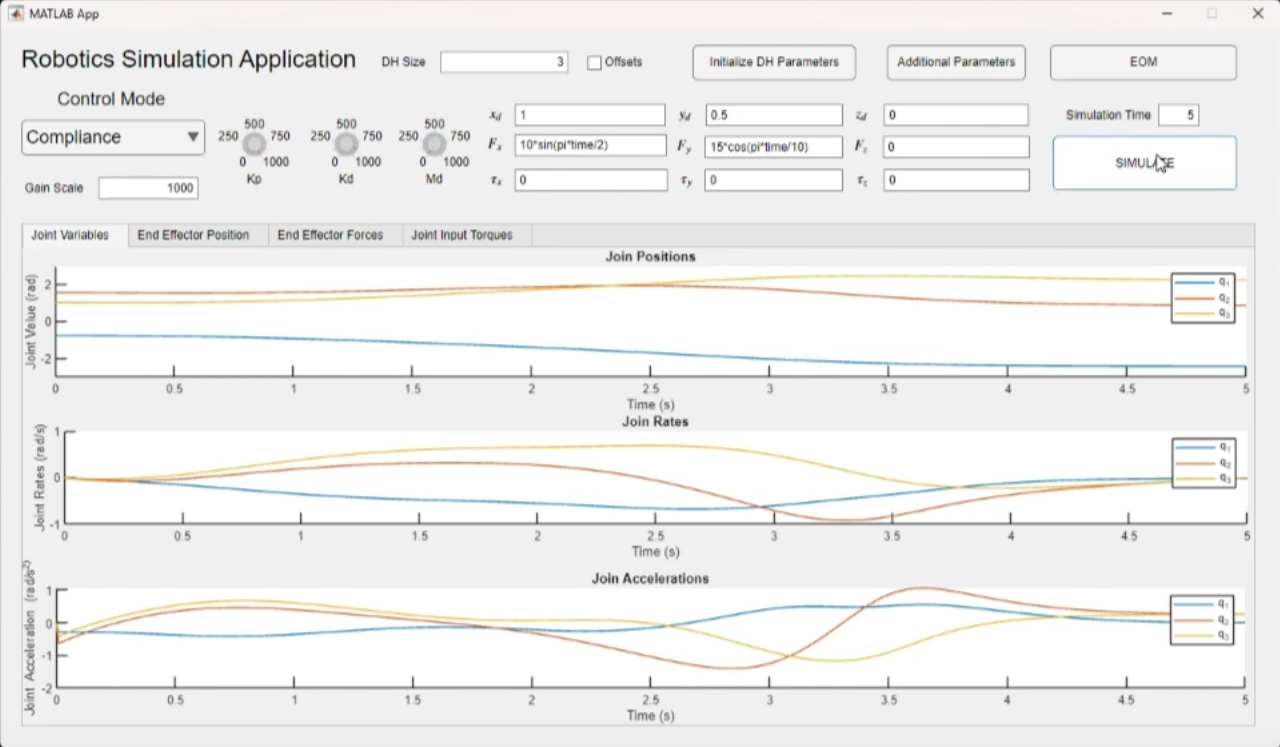Click the DH Size input field

pyautogui.click(x=504, y=62)
